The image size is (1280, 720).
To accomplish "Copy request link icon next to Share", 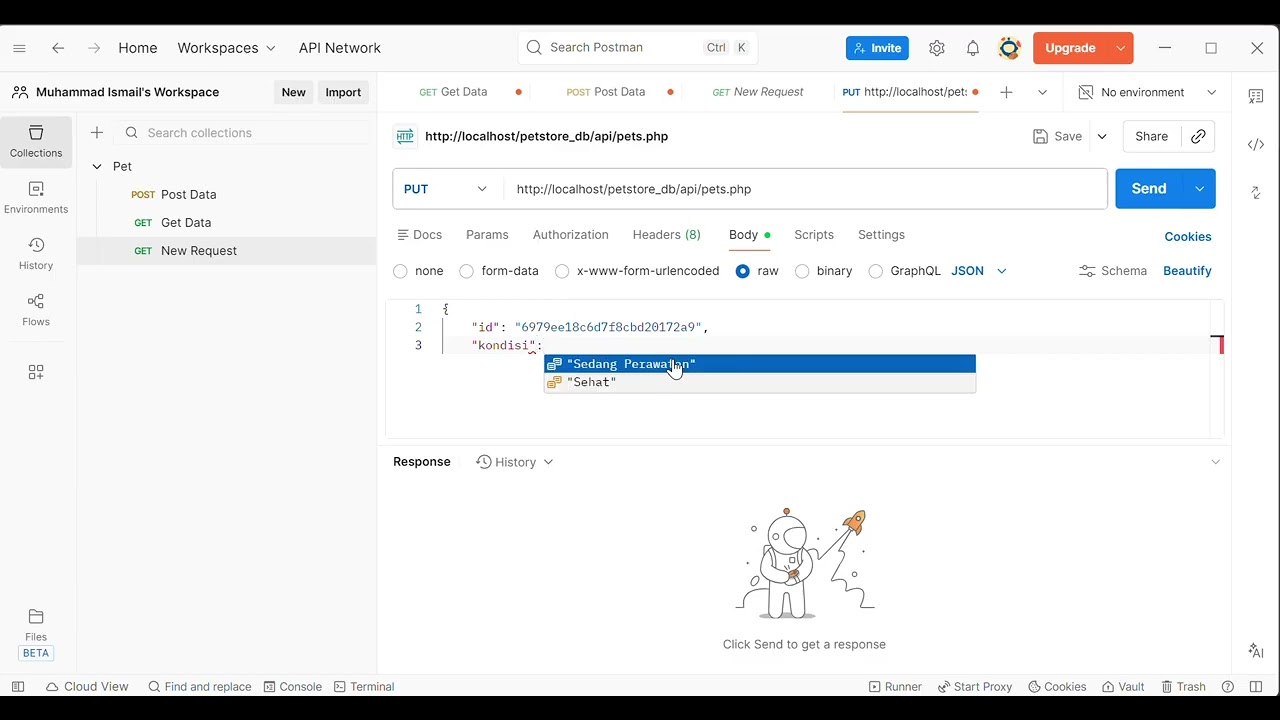I will point(1198,137).
